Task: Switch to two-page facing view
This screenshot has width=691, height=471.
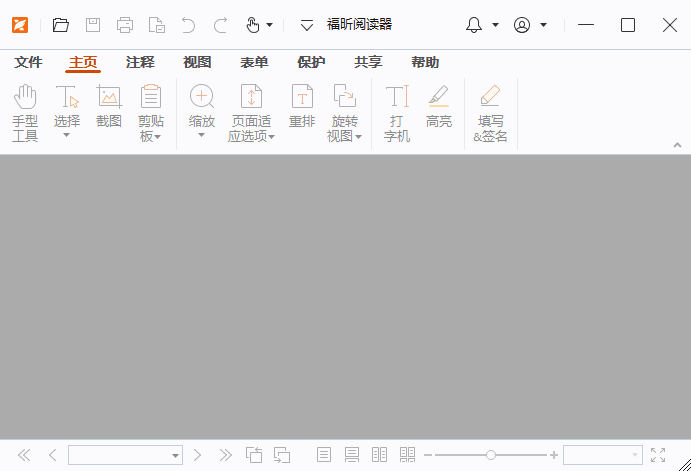Action: [379, 455]
